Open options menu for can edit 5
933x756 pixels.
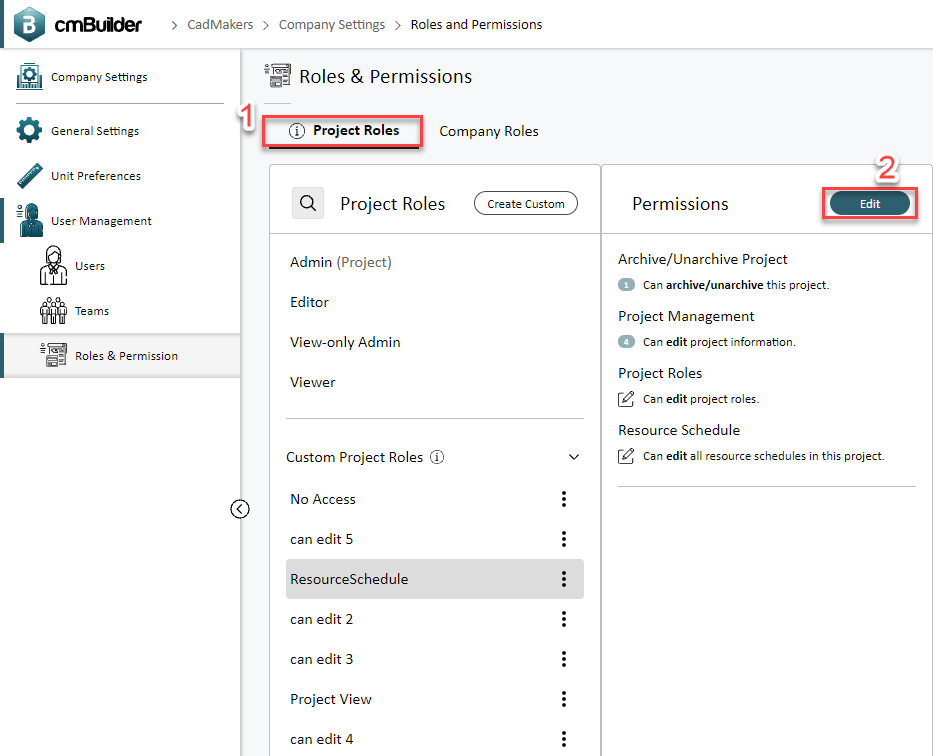coord(563,539)
